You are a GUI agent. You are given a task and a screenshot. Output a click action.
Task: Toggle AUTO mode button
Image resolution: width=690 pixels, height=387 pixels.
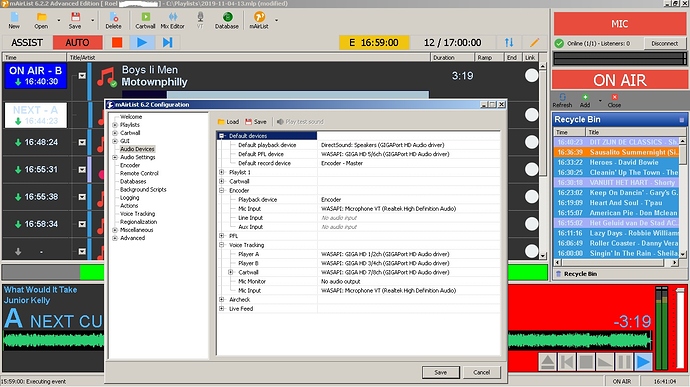pyautogui.click(x=77, y=43)
